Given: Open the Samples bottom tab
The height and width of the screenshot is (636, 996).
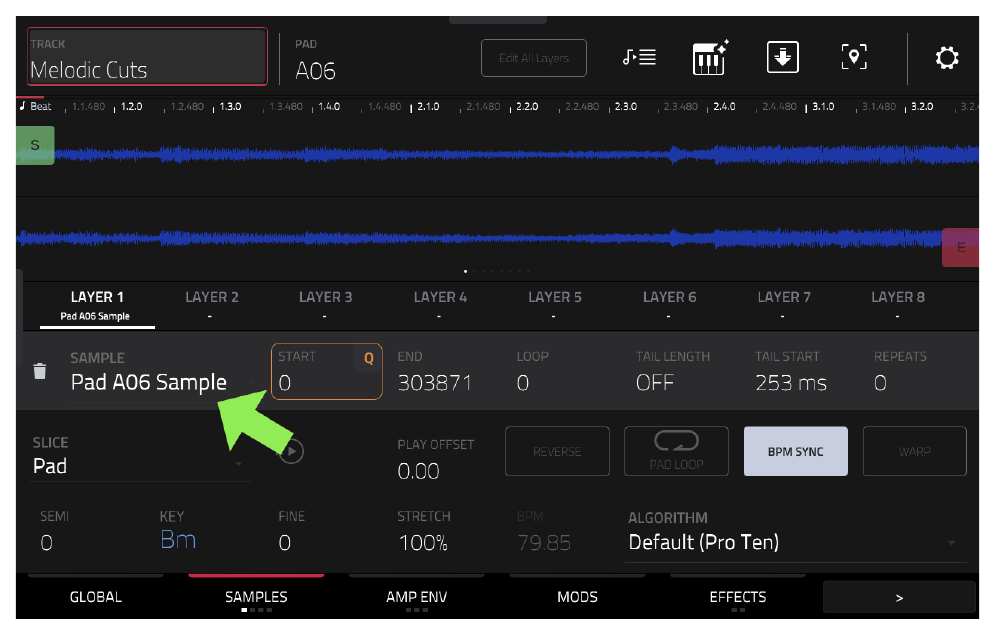Looking at the screenshot, I should point(256,597).
